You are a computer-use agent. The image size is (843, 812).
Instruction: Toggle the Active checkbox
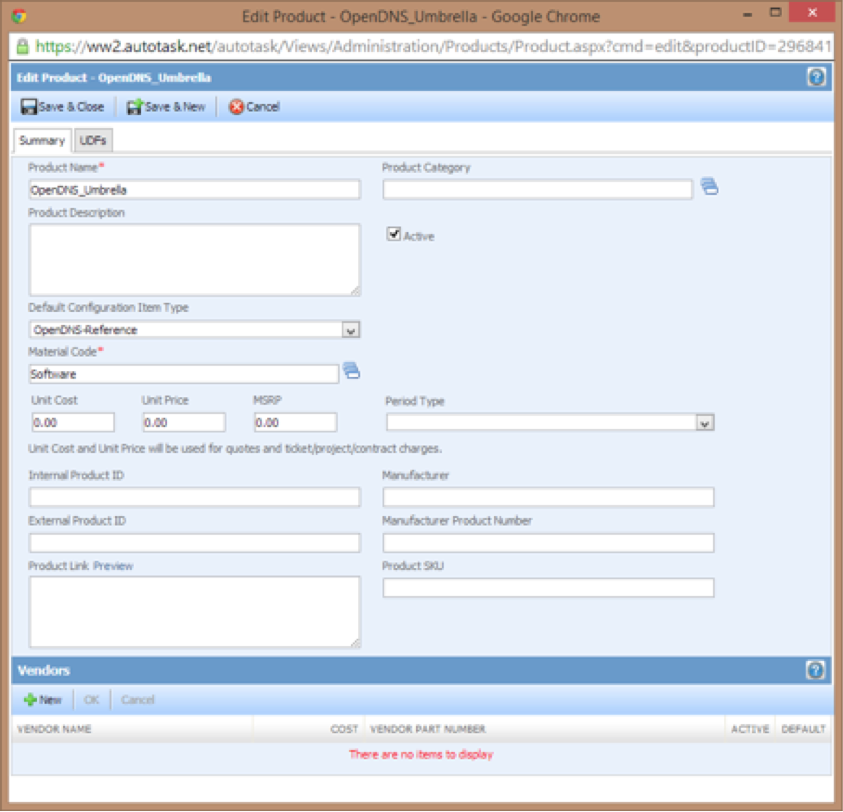(x=394, y=234)
